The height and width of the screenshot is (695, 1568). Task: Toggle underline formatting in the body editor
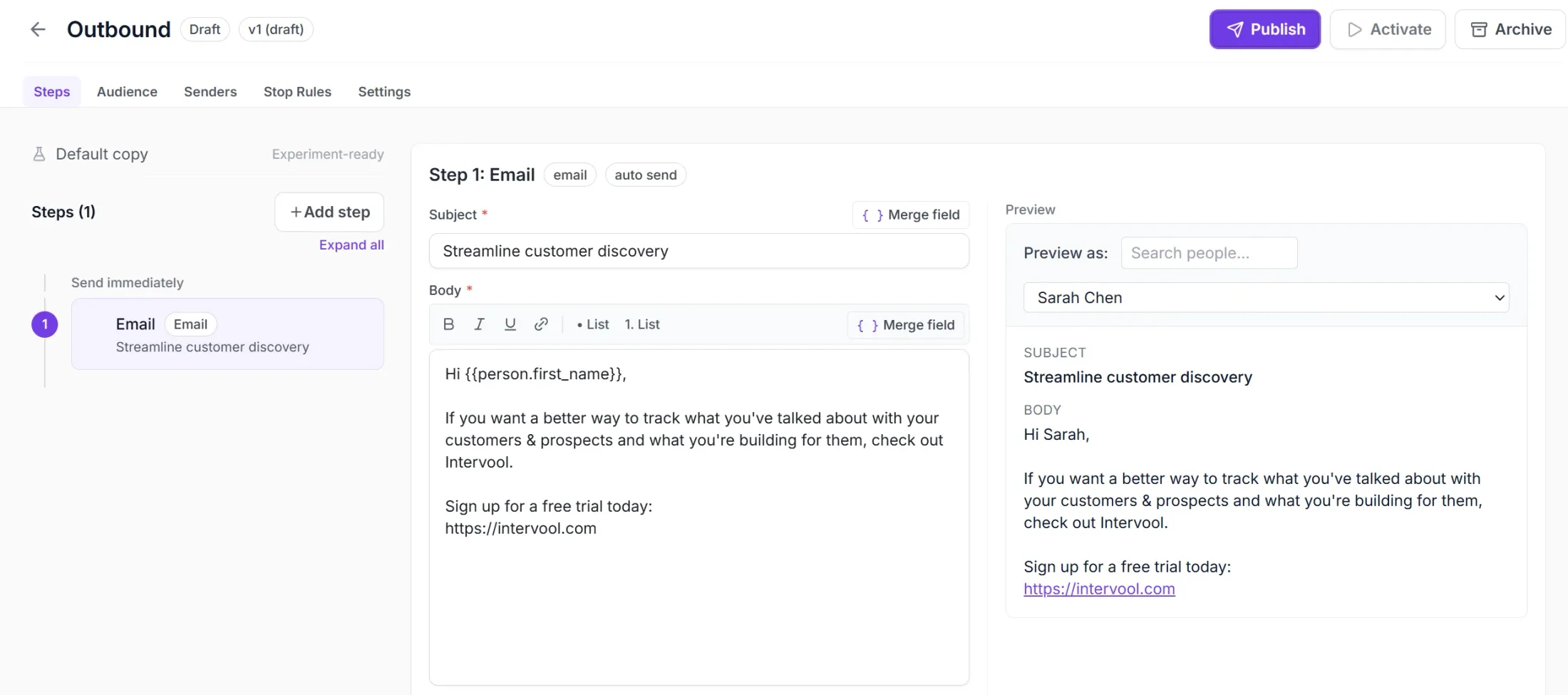510,324
